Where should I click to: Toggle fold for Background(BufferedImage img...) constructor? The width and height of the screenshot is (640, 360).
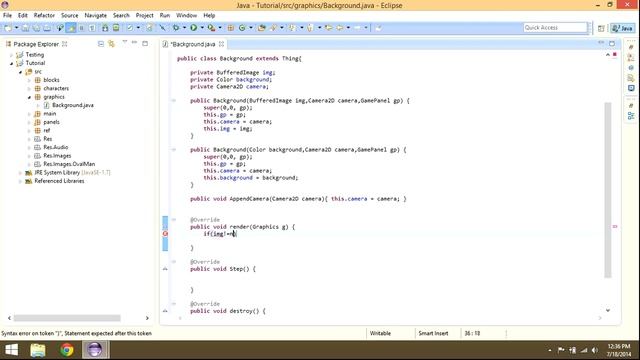coord(173,100)
